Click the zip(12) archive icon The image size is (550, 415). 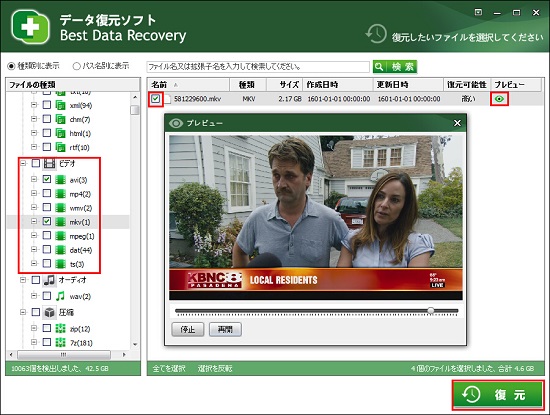(60, 328)
